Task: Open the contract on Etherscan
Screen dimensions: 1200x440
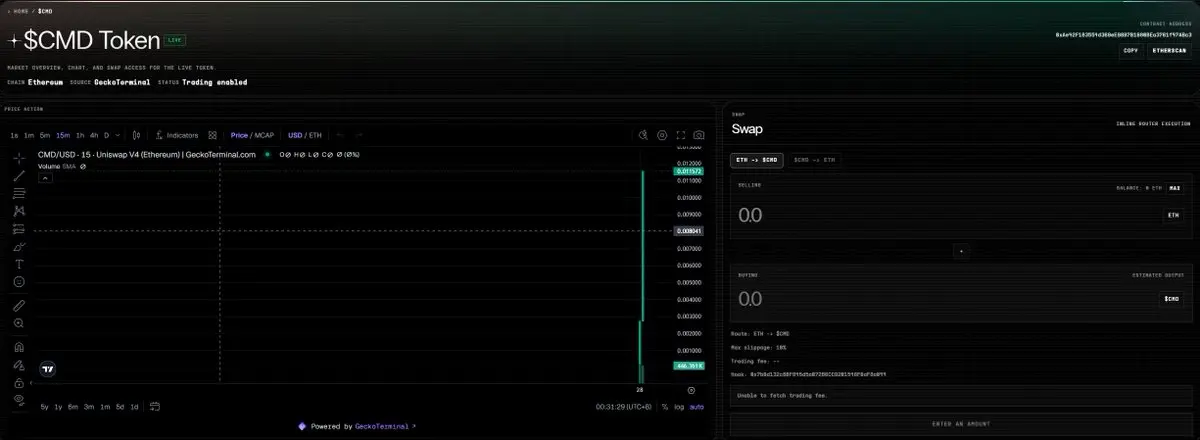Action: point(1169,50)
